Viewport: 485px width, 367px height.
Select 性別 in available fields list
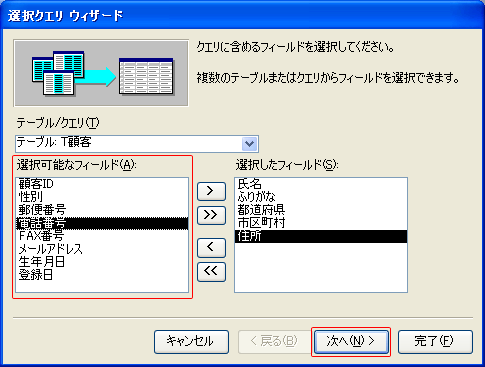(102, 197)
